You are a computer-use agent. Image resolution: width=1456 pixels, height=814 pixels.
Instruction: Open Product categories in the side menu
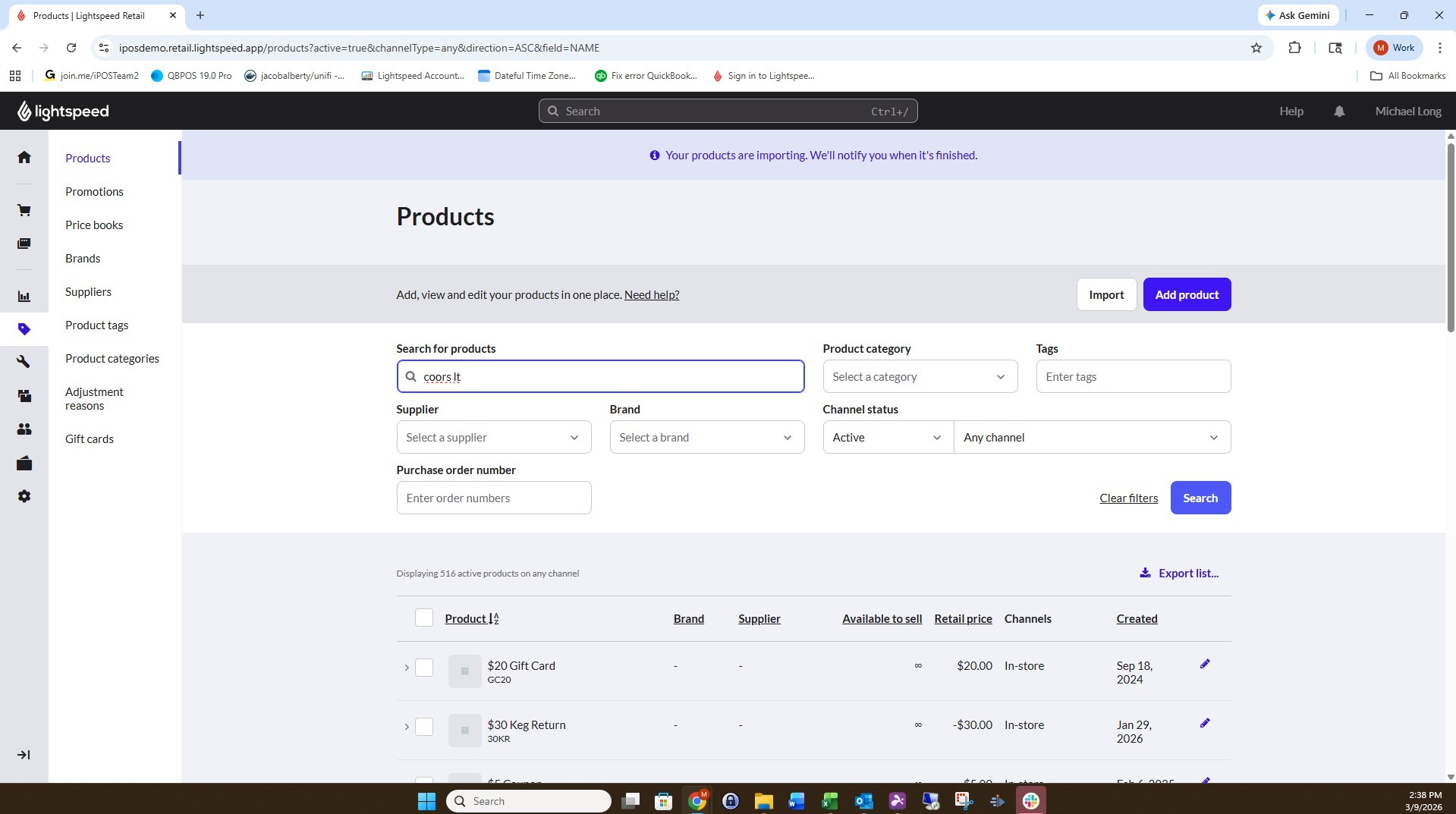click(x=112, y=358)
